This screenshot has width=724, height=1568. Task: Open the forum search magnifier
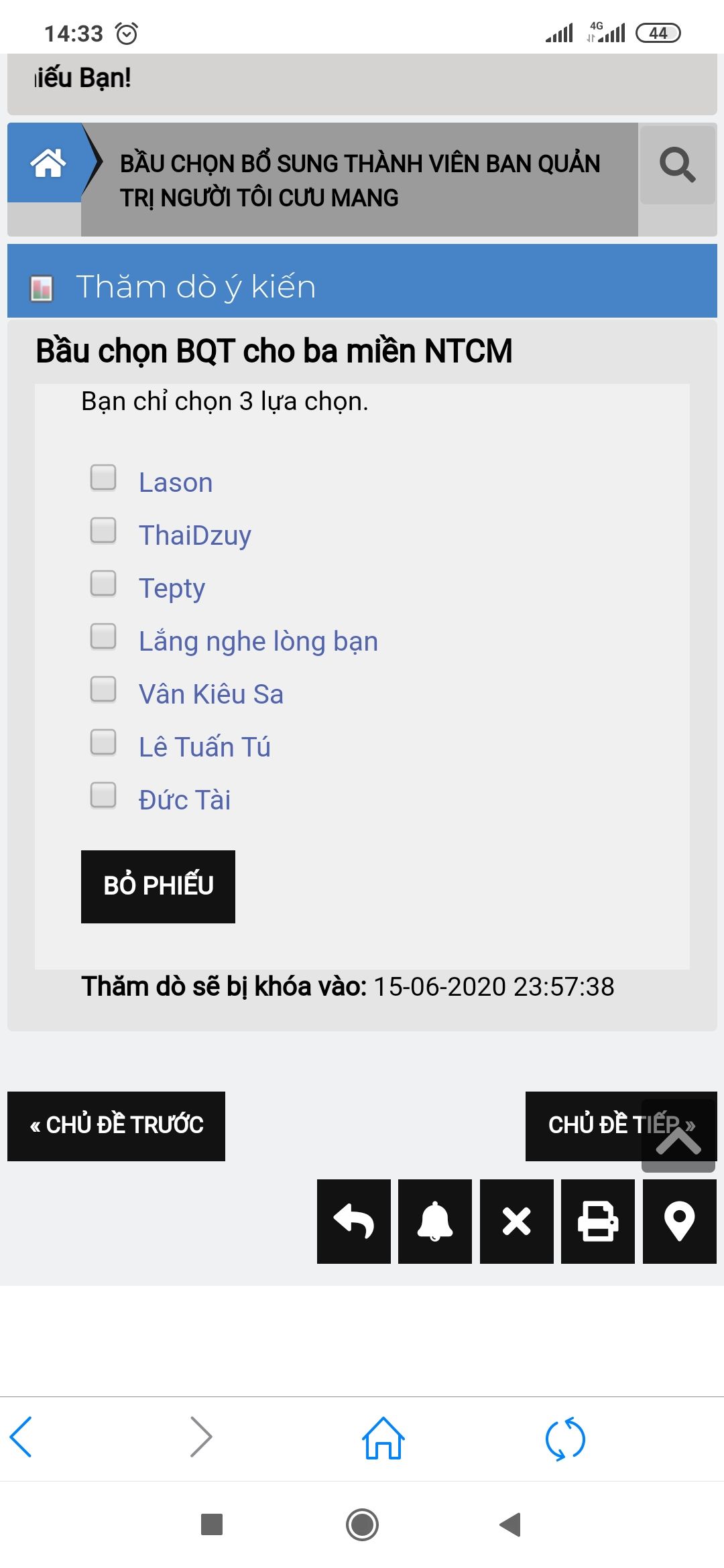[677, 165]
